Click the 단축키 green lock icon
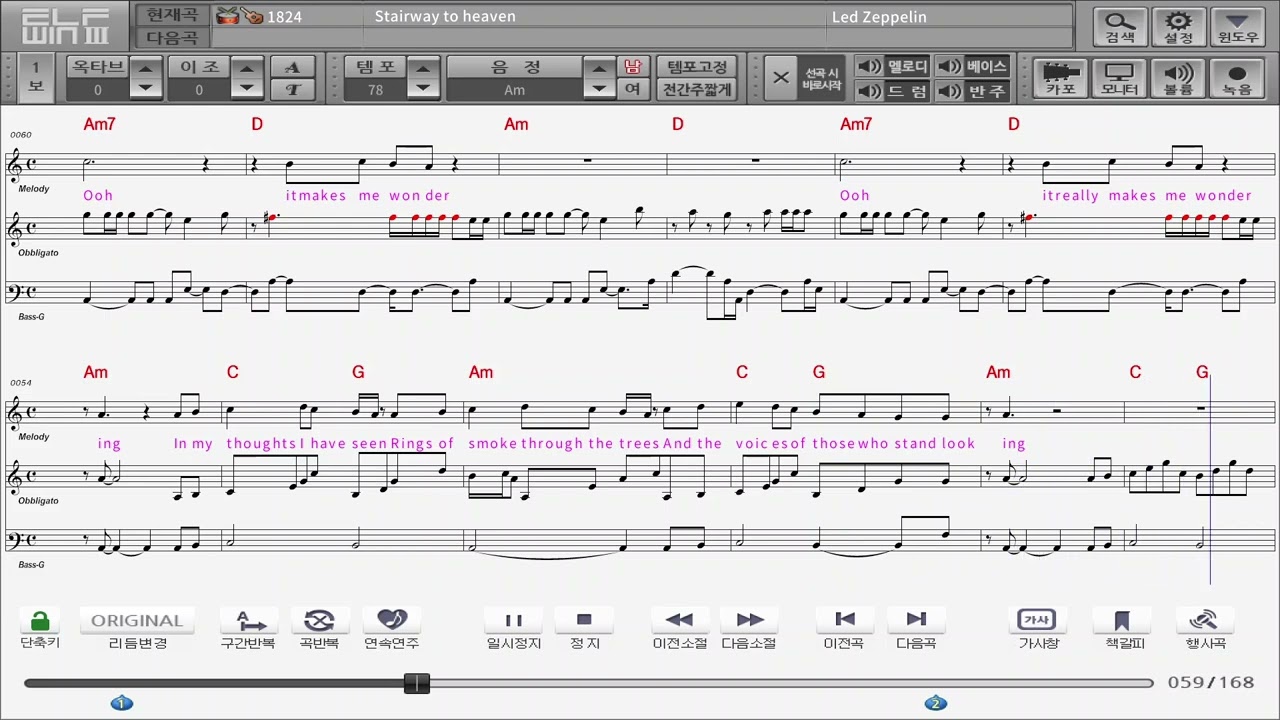The width and height of the screenshot is (1280, 720). 40,621
